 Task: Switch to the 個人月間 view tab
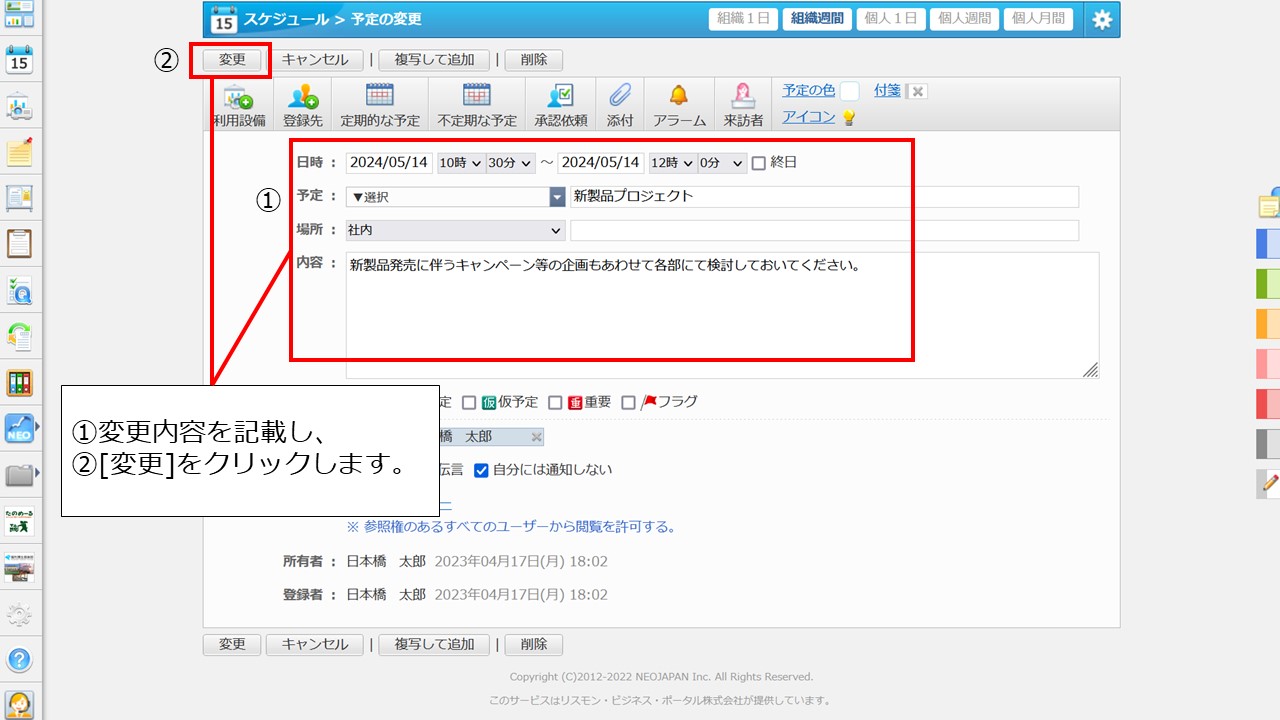(x=1039, y=19)
